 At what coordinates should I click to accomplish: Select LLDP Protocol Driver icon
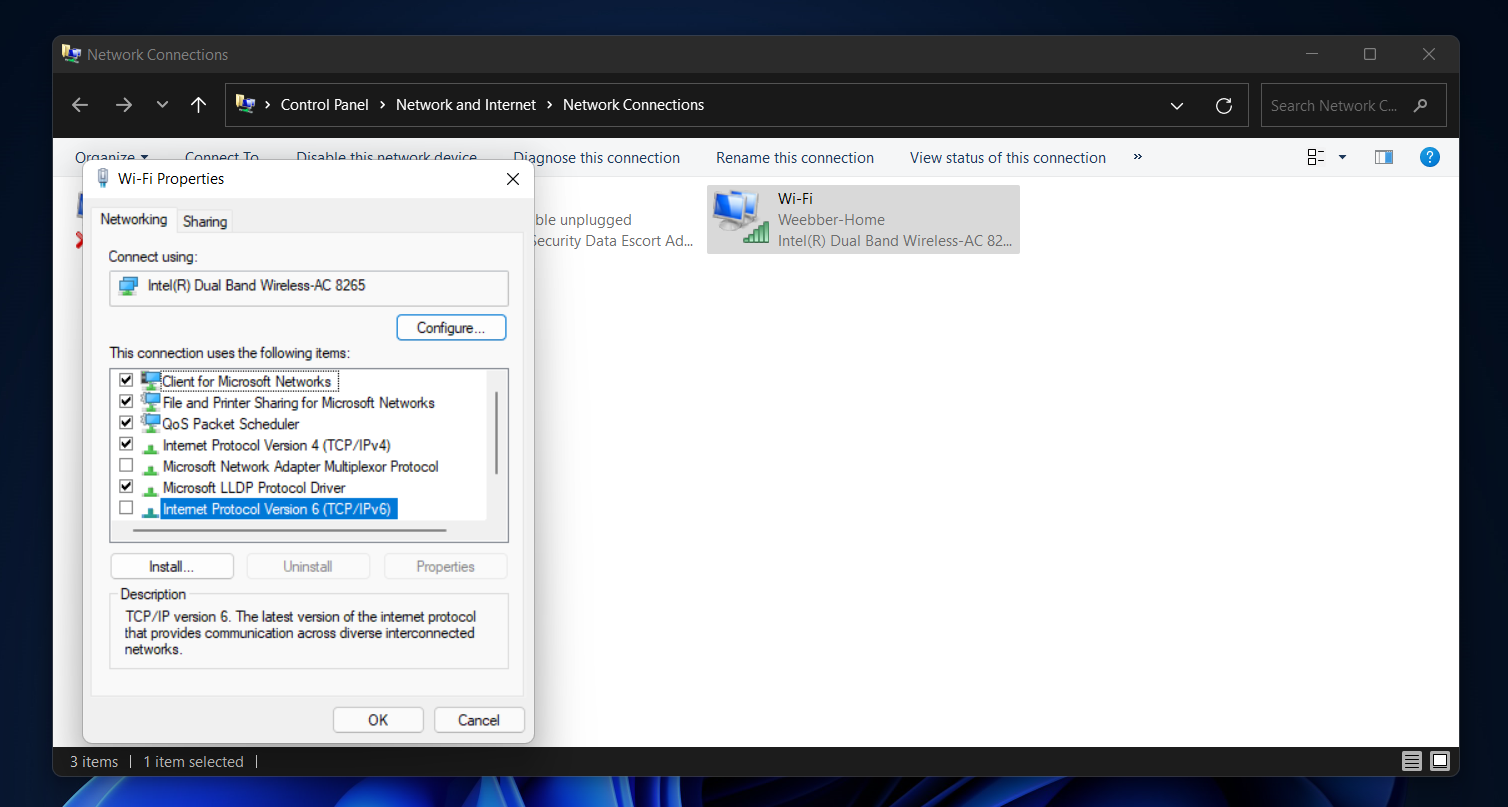click(x=150, y=489)
